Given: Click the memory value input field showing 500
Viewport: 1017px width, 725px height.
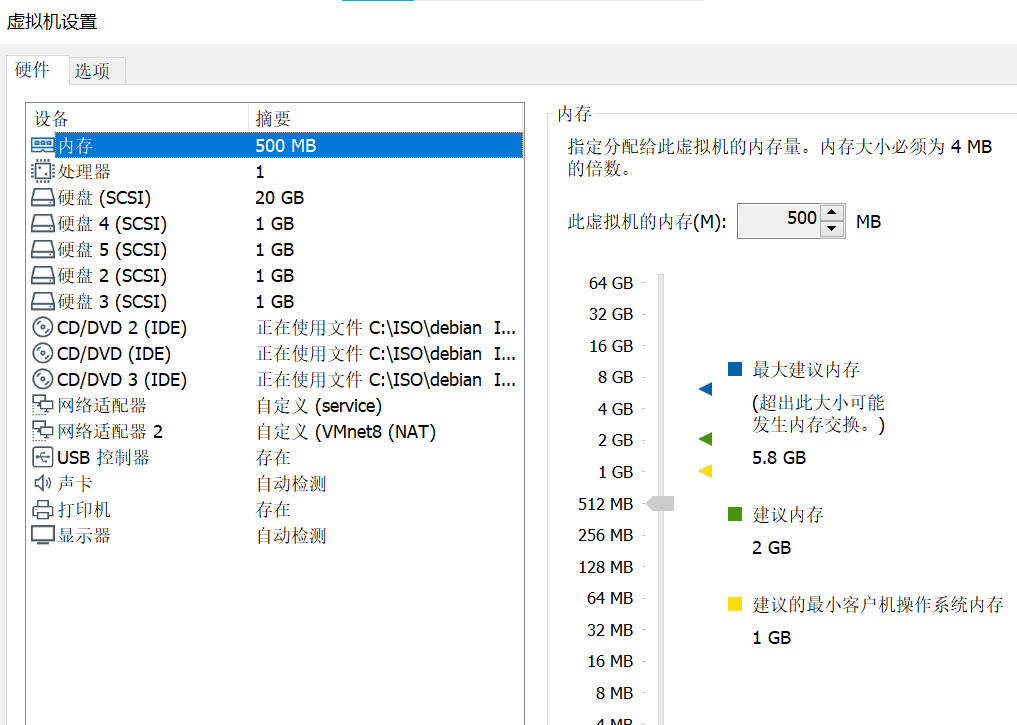Looking at the screenshot, I should click(779, 220).
